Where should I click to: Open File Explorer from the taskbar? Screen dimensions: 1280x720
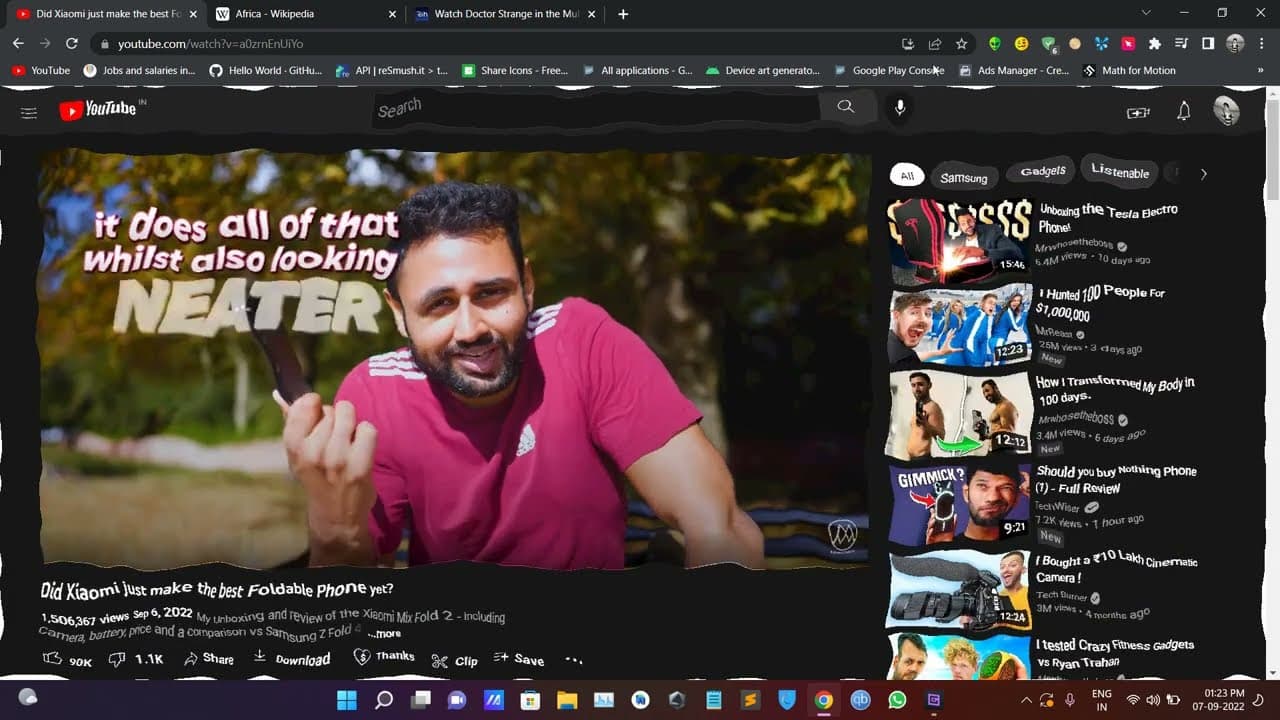[x=567, y=700]
